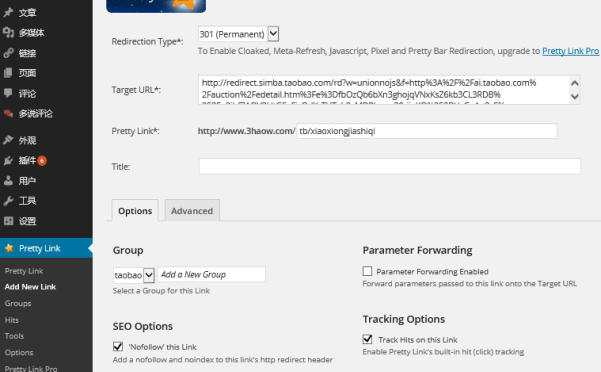Click the Tracking Options heading
Viewport: 601px width, 372px height.
(404, 319)
